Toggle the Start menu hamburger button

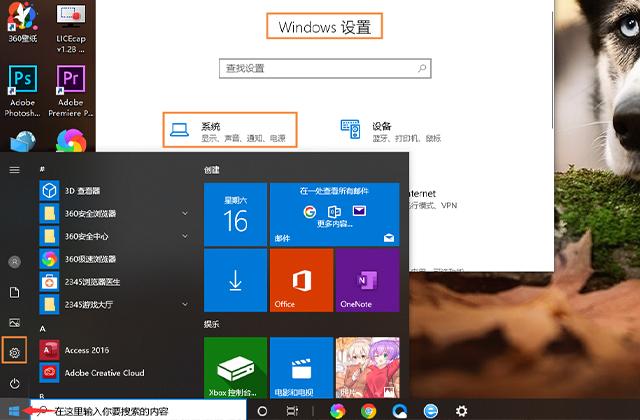pyautogui.click(x=15, y=170)
